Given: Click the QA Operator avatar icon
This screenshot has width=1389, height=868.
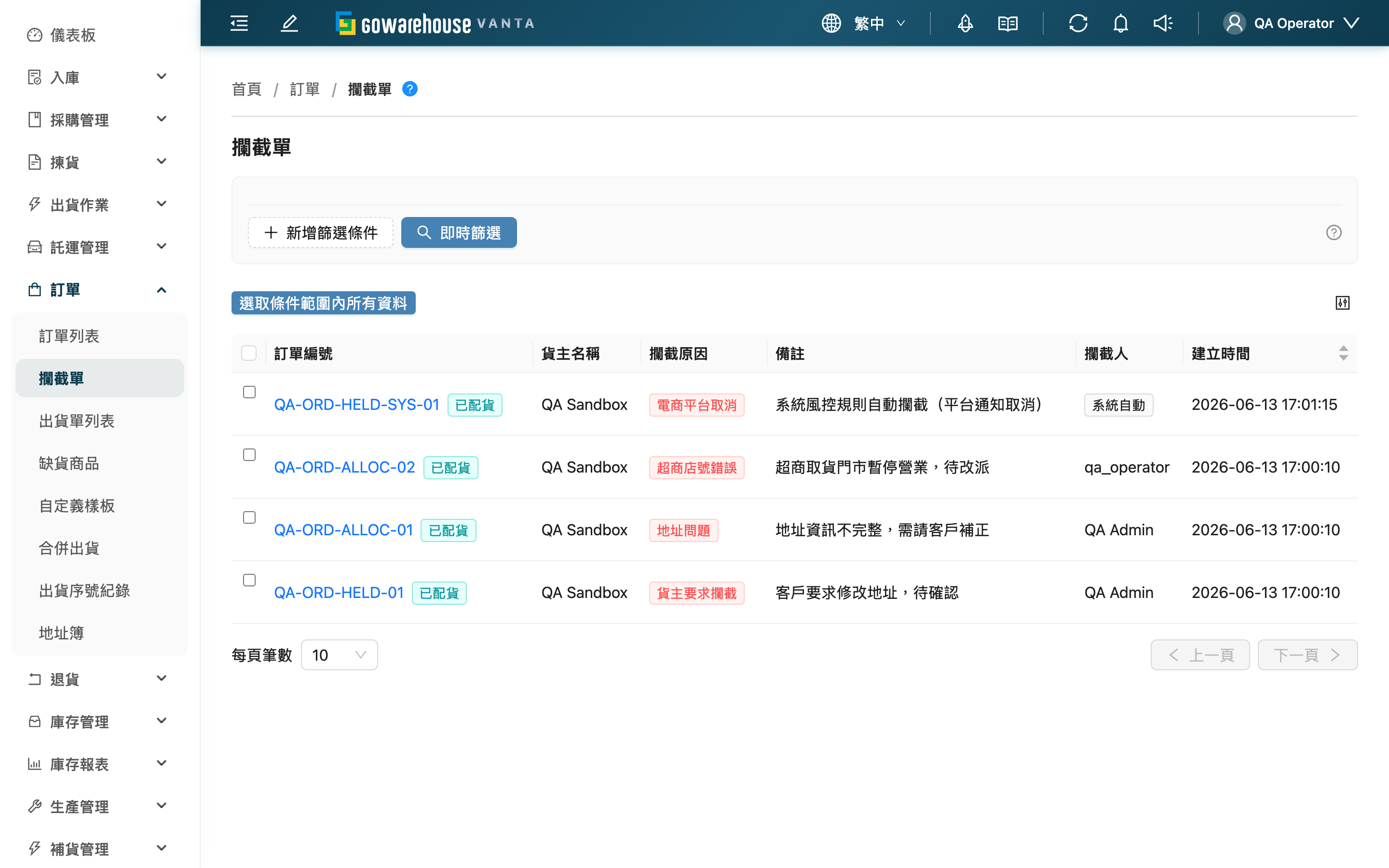Looking at the screenshot, I should coord(1234,24).
